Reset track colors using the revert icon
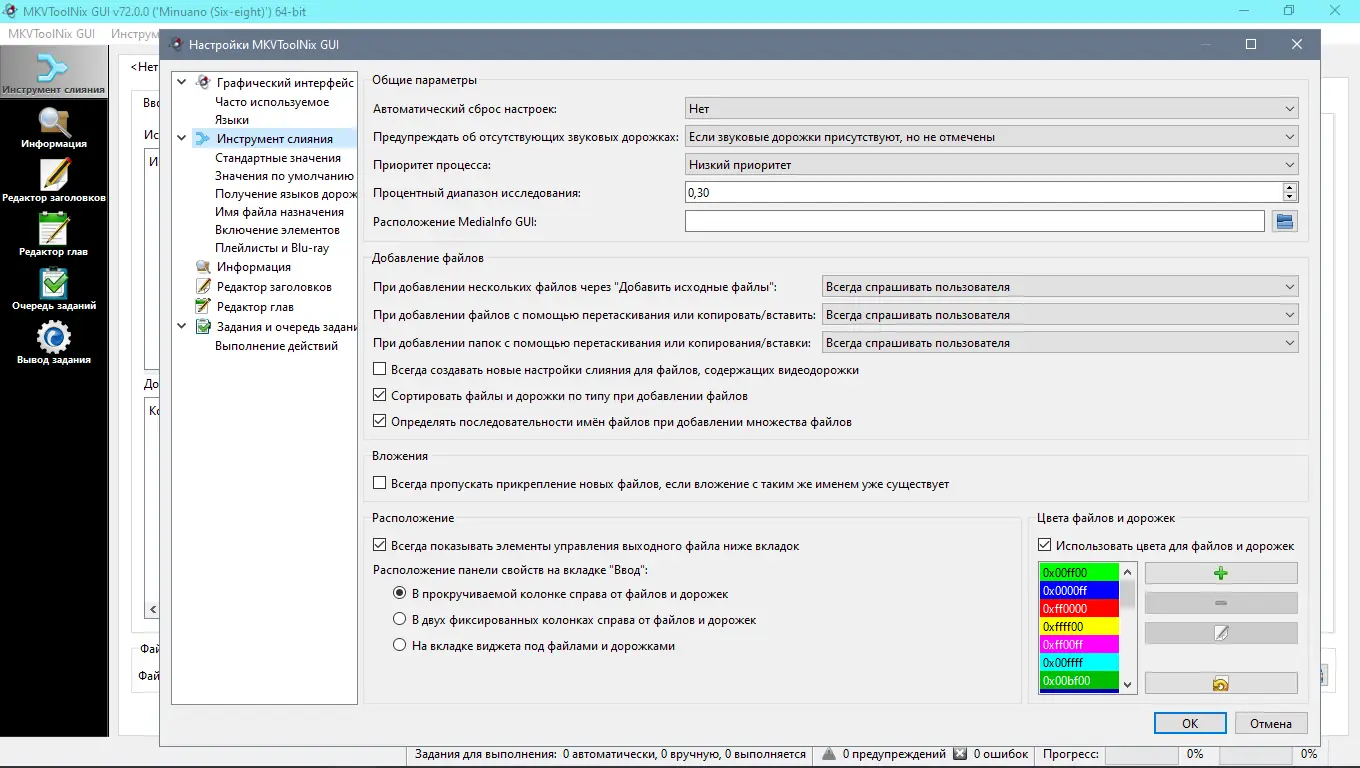Image resolution: width=1360 pixels, height=768 pixels. point(1220,682)
